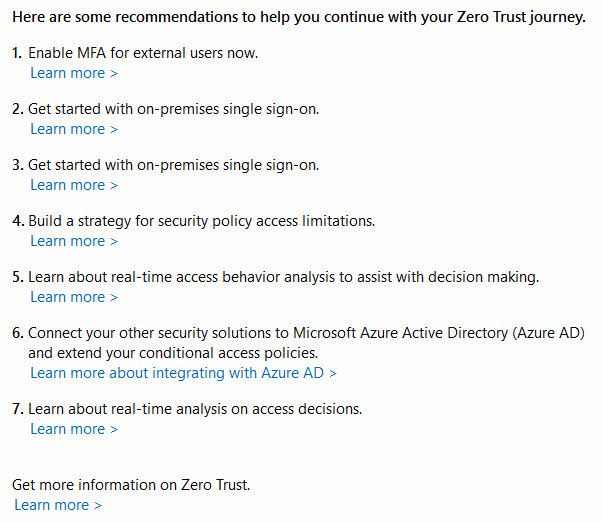Click the Enable MFA for external users text
This screenshot has width=602, height=522.
(x=143, y=53)
